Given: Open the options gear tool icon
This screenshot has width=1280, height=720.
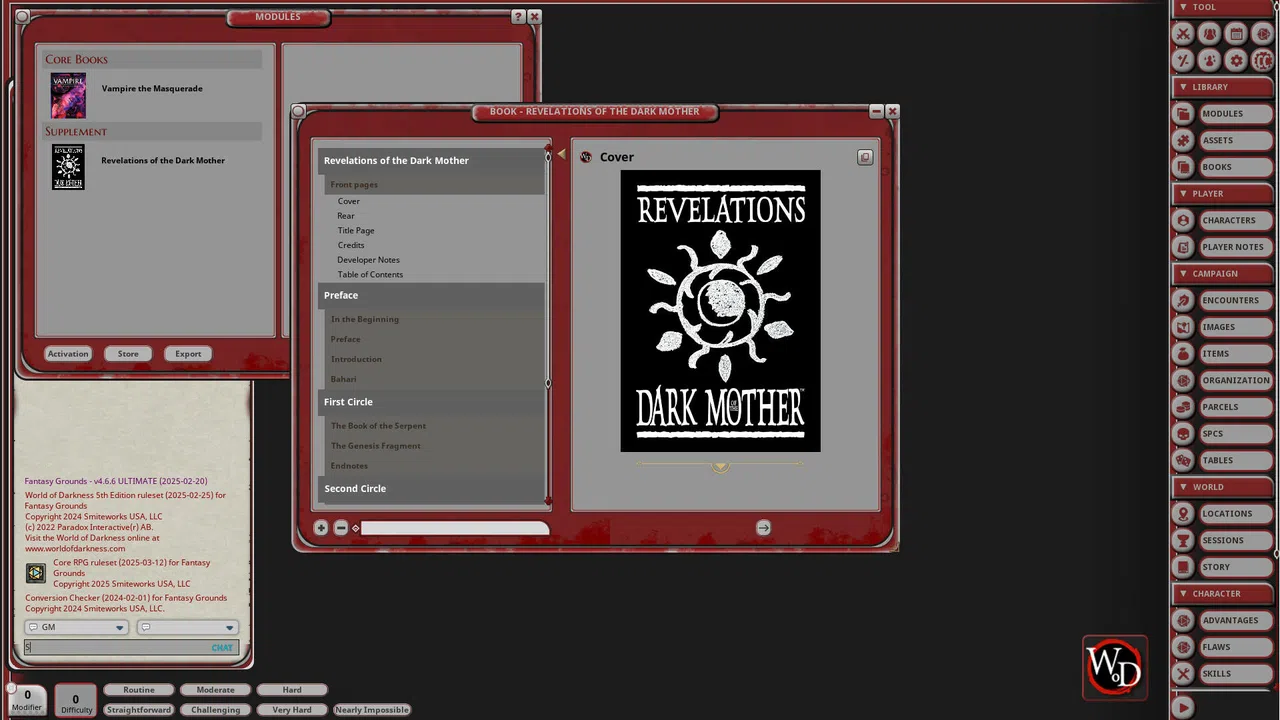Looking at the screenshot, I should 1236,61.
